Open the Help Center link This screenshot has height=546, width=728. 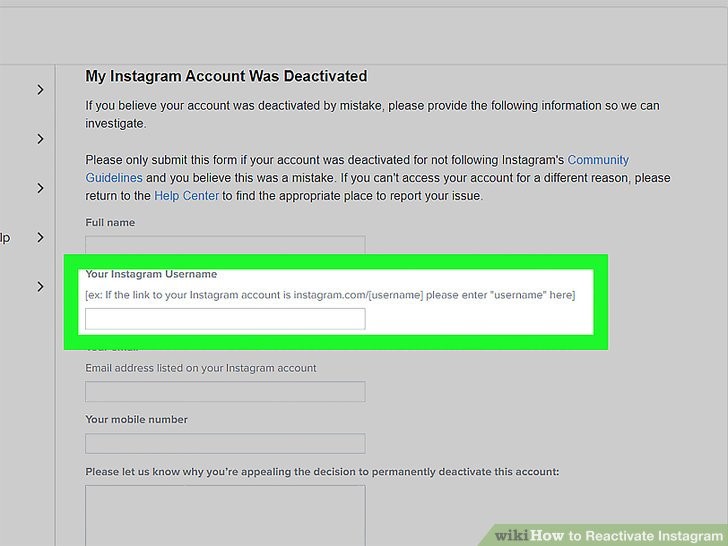tap(186, 196)
